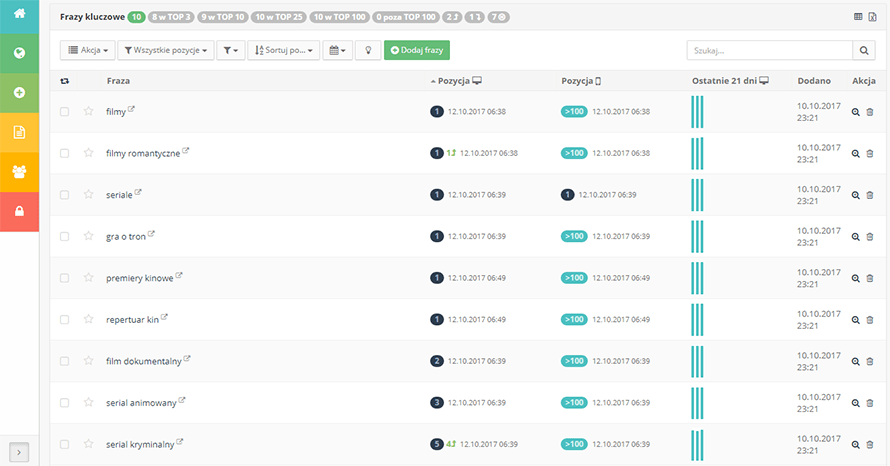Open the Akcja dropdown
The height and width of the screenshot is (466, 890).
click(88, 50)
